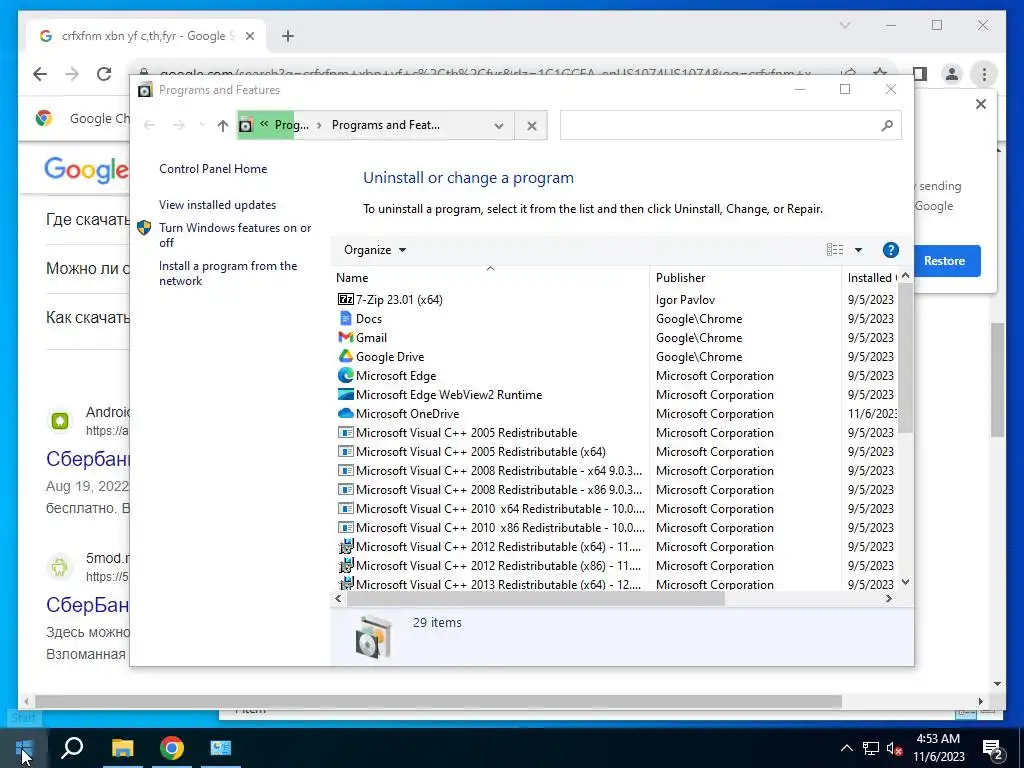Open Chrome tab search chevron
Screen dimensions: 1024x768
pyautogui.click(x=844, y=25)
